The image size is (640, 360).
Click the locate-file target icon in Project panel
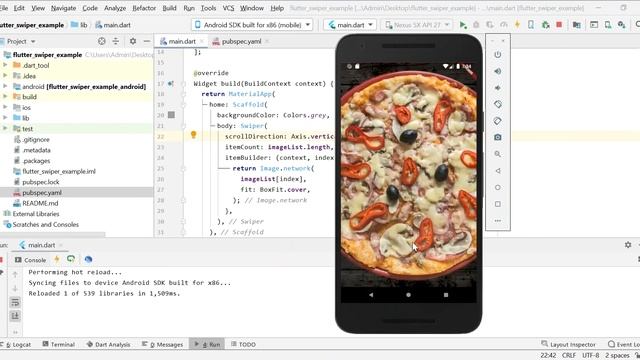[102, 41]
